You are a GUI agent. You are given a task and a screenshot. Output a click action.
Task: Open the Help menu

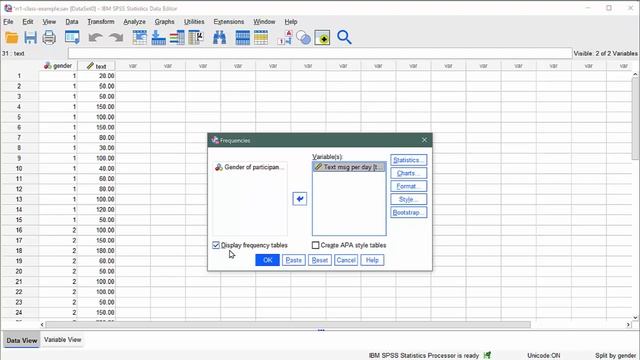[x=291, y=22]
